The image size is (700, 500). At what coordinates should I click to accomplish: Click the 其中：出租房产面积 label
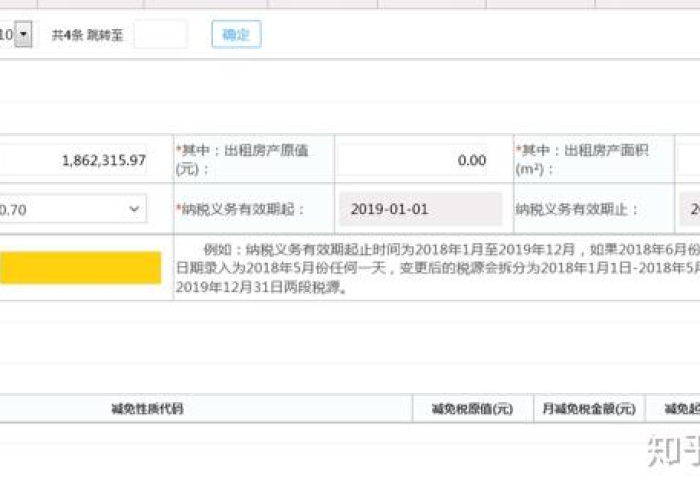pyautogui.click(x=582, y=159)
